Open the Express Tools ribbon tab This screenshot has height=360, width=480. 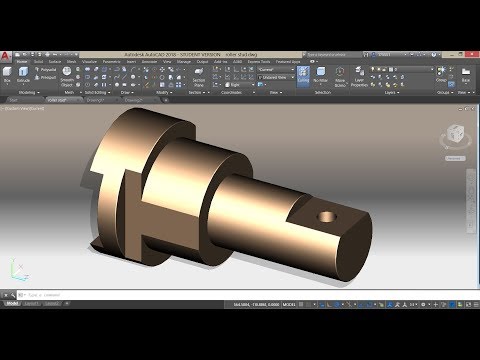[259, 62]
